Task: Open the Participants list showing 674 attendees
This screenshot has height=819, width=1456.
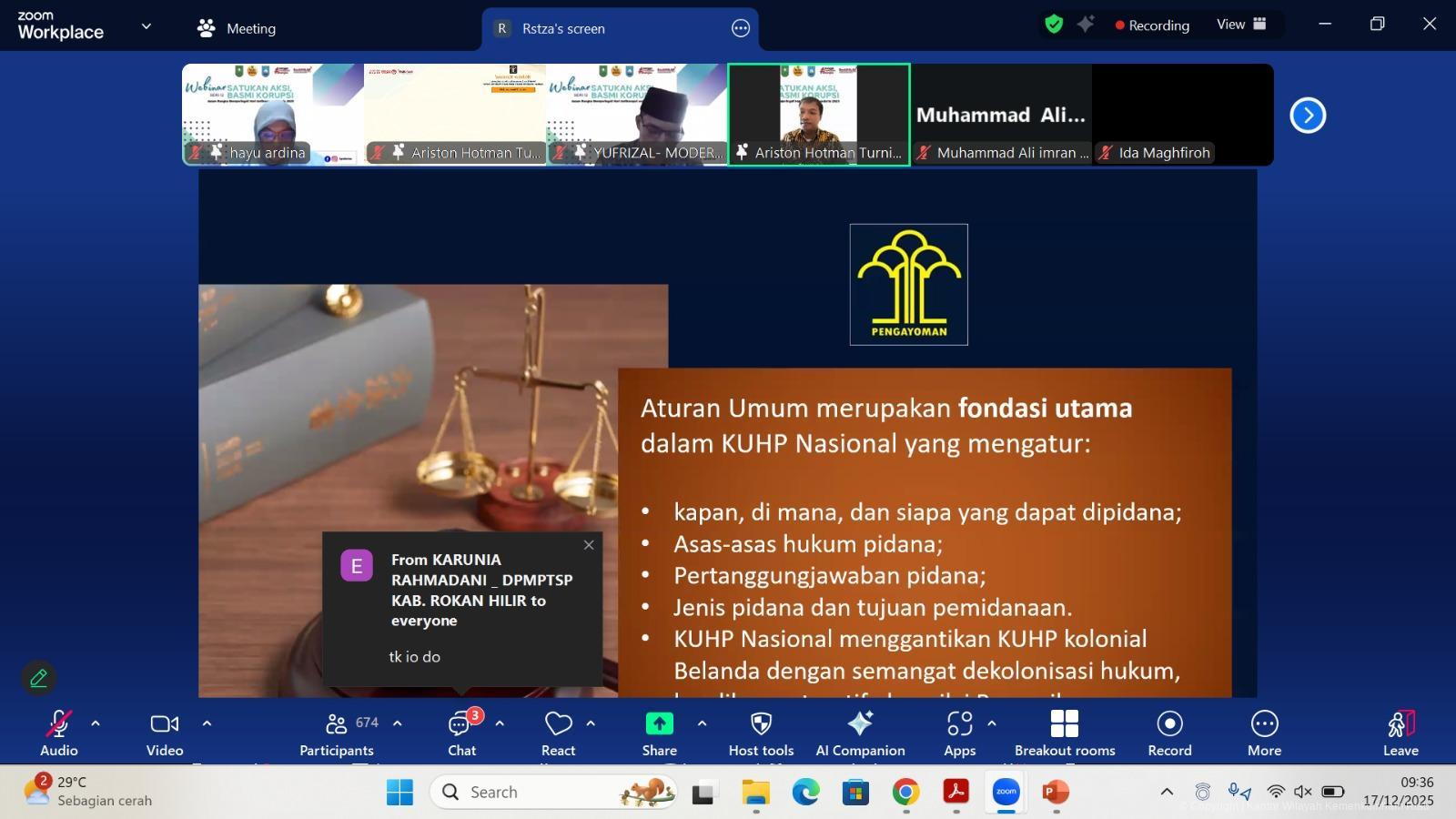Action: (x=336, y=732)
